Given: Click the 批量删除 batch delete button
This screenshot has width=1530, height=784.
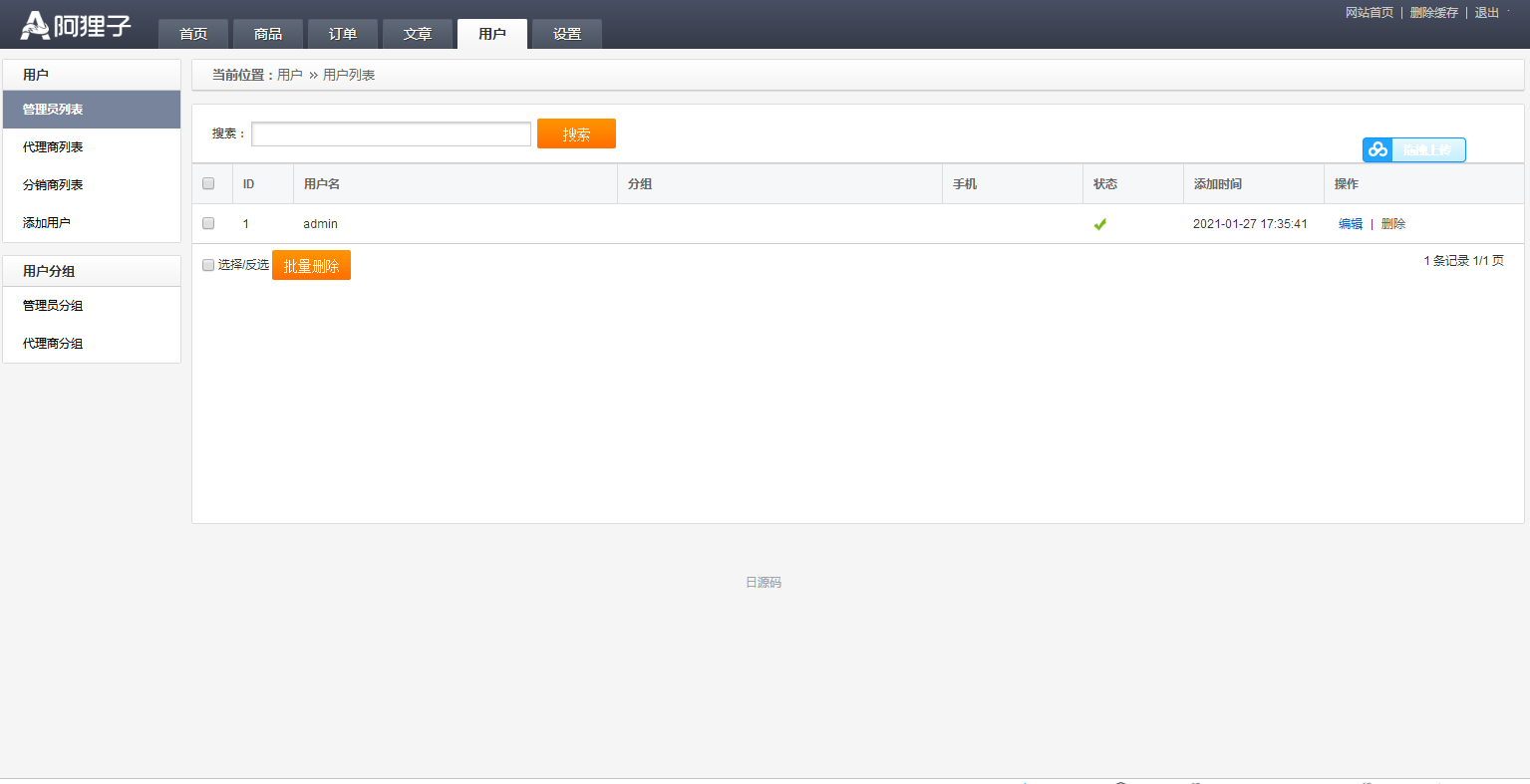Looking at the screenshot, I should pyautogui.click(x=311, y=265).
